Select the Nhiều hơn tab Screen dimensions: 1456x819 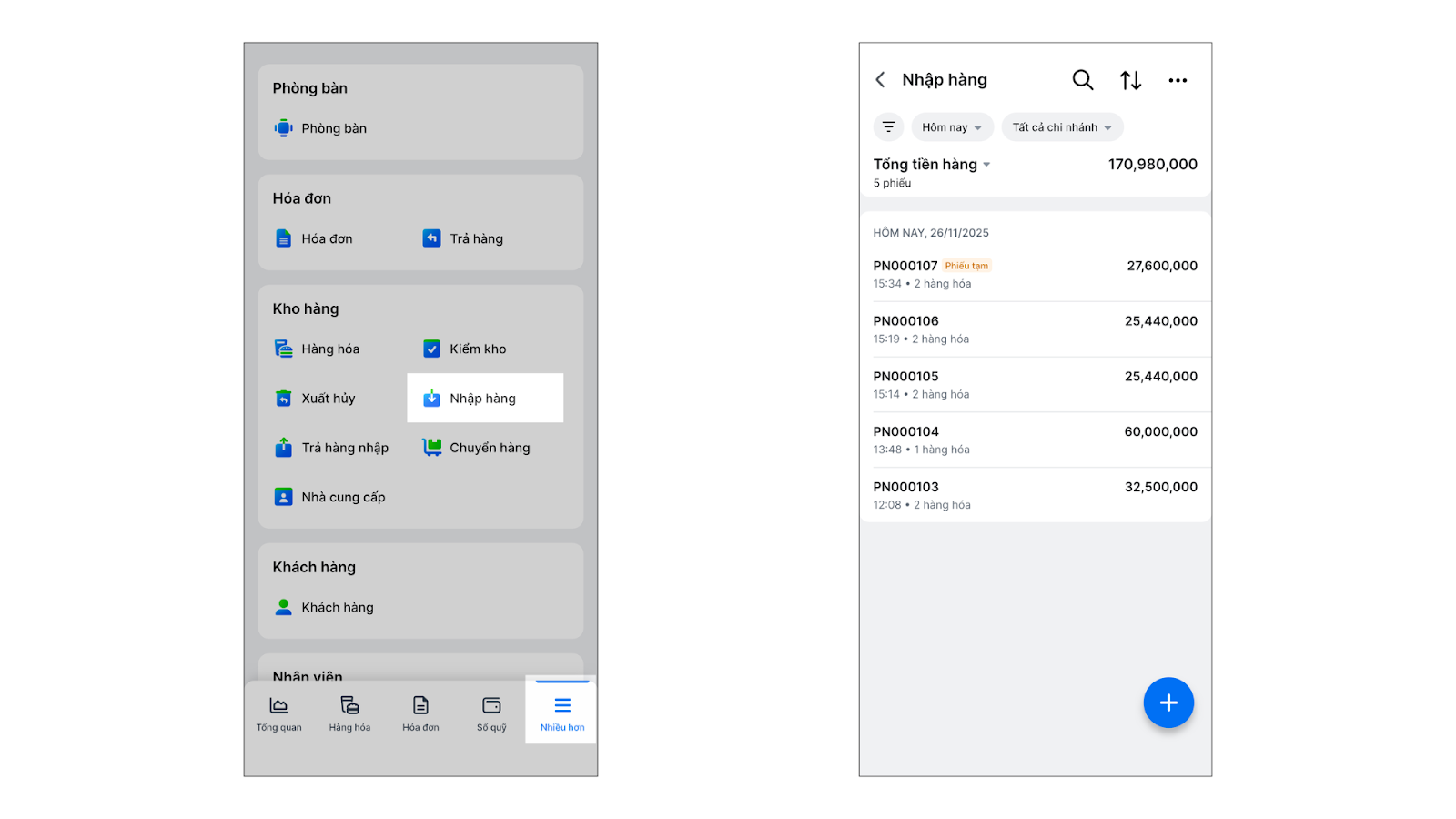coord(562,713)
